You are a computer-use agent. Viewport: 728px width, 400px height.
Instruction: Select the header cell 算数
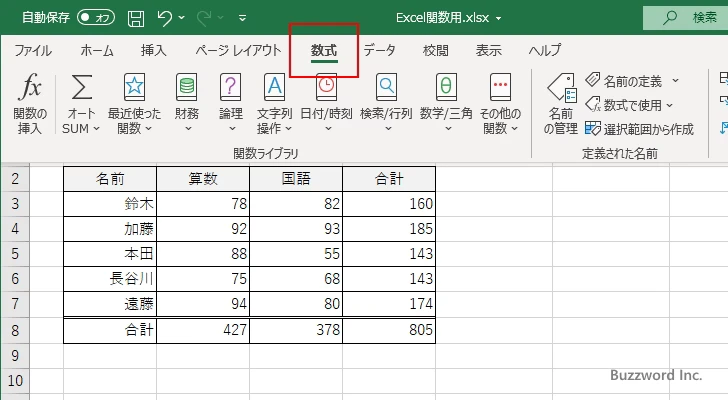coord(203,179)
